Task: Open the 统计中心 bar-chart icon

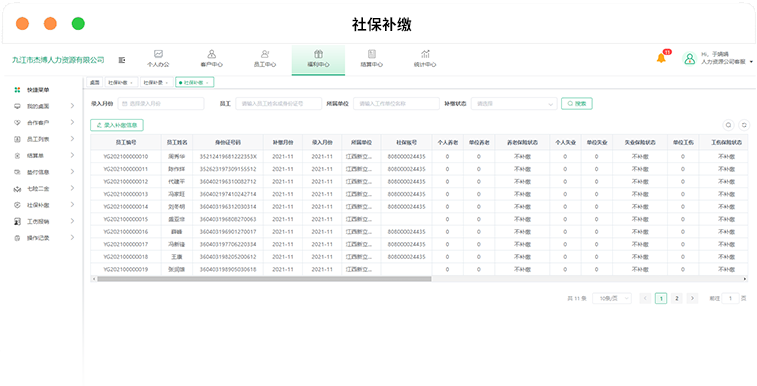Action: click(425, 54)
